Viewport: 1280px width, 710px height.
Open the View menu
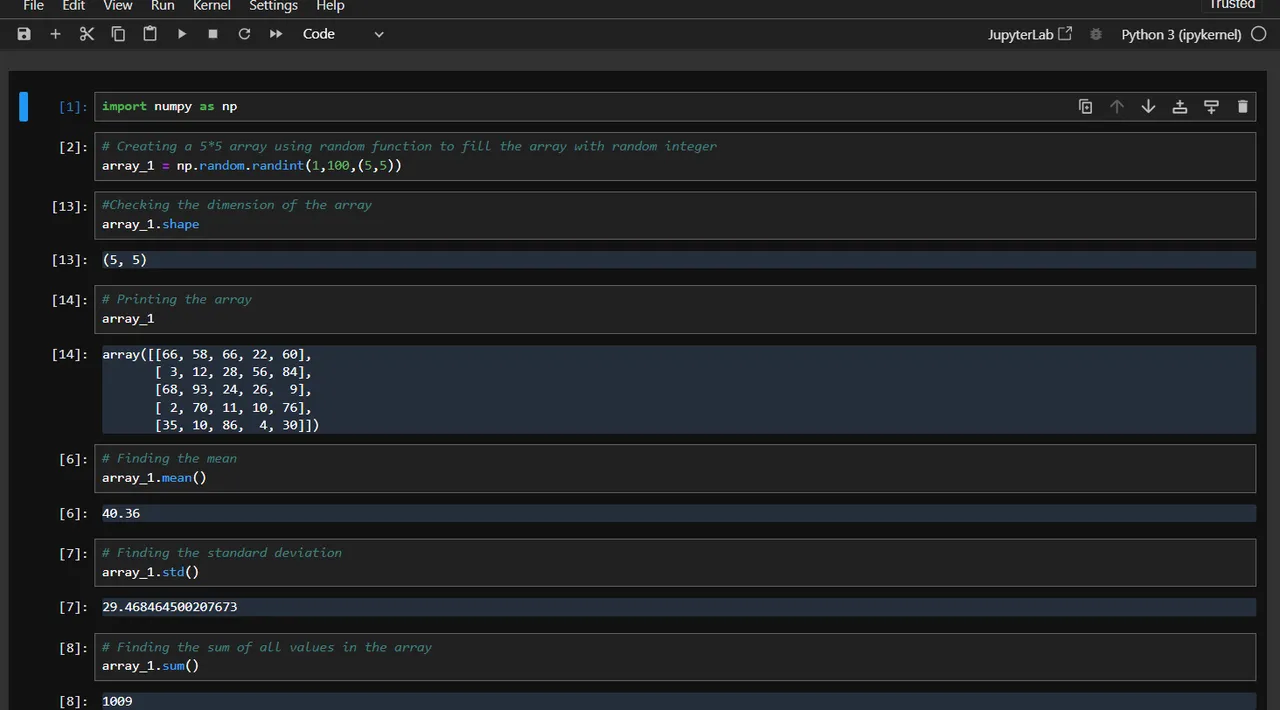[x=118, y=6]
